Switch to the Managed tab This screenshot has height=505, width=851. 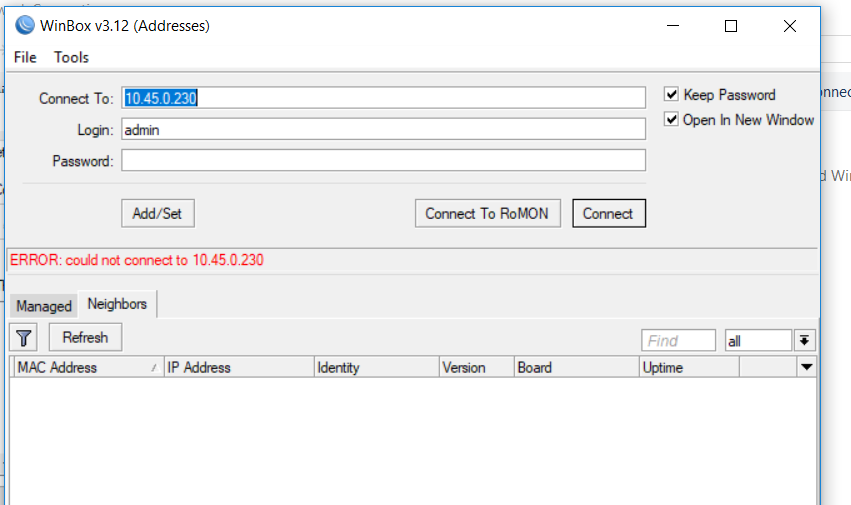point(44,306)
